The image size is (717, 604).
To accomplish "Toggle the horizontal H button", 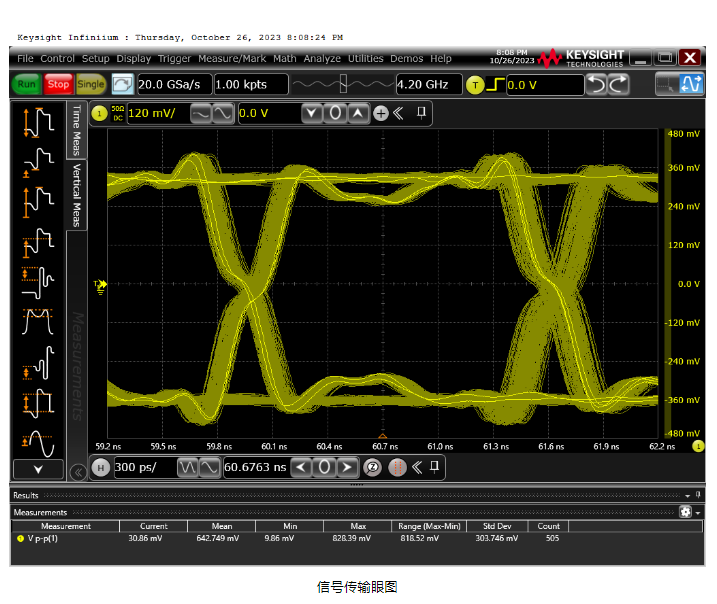I will pyautogui.click(x=100, y=467).
